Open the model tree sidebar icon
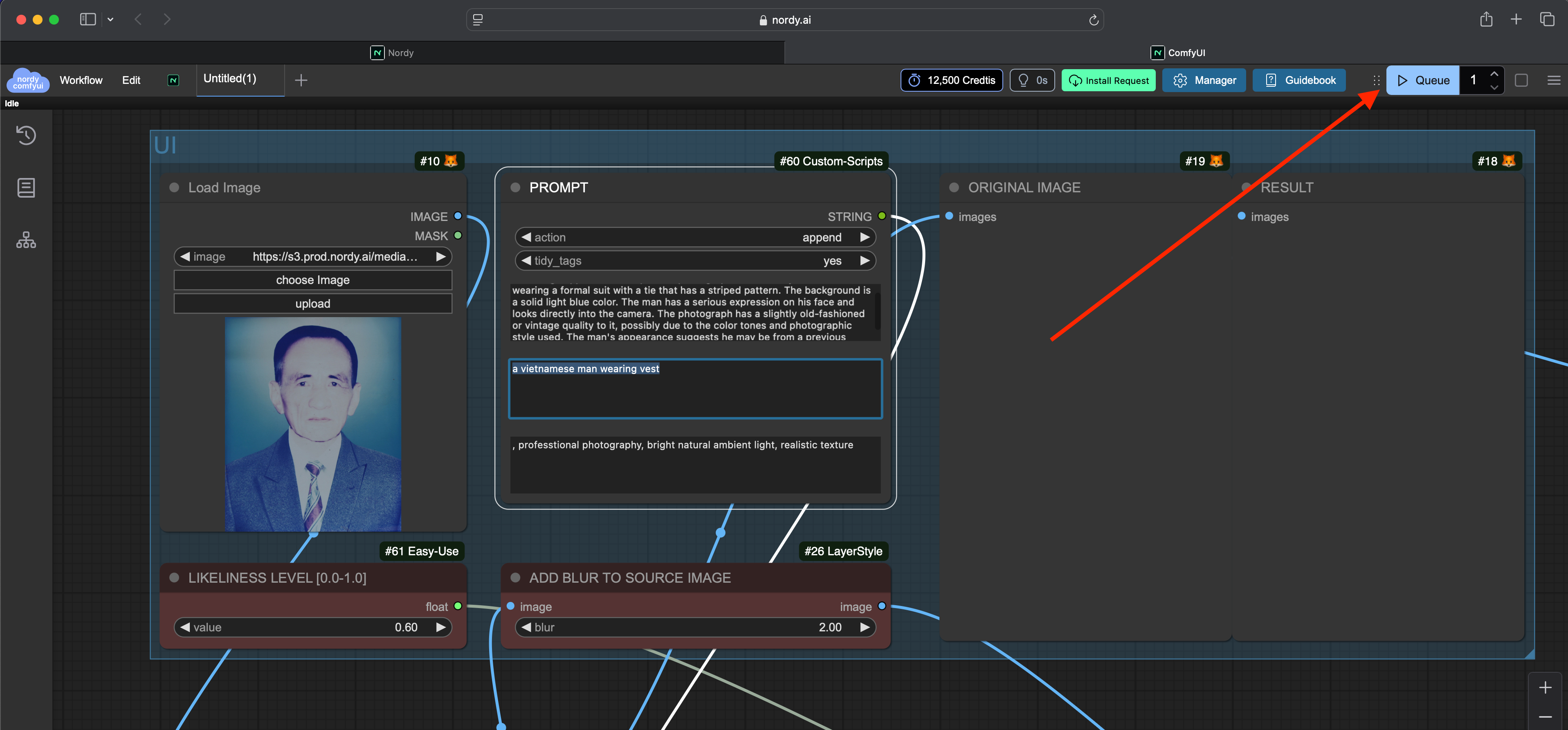Screen dimensions: 1568x730 (26, 240)
